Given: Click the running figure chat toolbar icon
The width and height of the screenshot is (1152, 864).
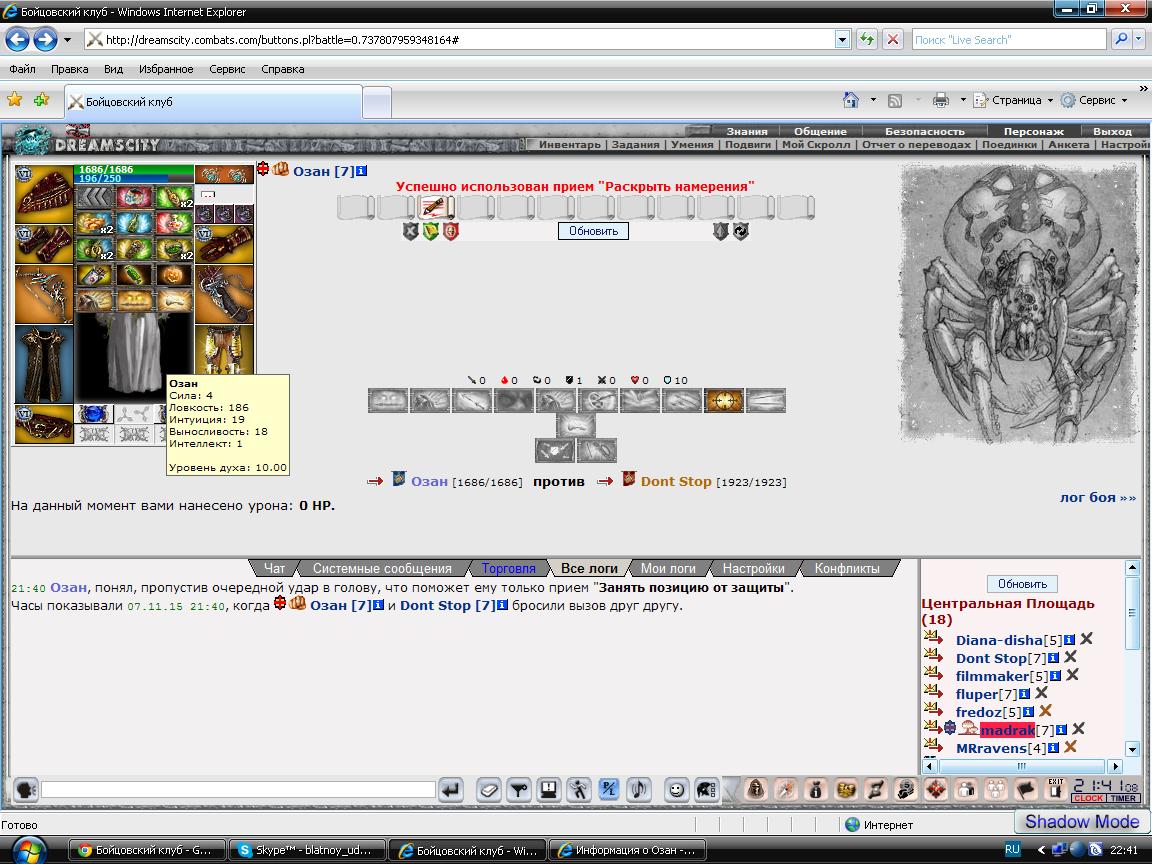Looking at the screenshot, I should point(579,791).
